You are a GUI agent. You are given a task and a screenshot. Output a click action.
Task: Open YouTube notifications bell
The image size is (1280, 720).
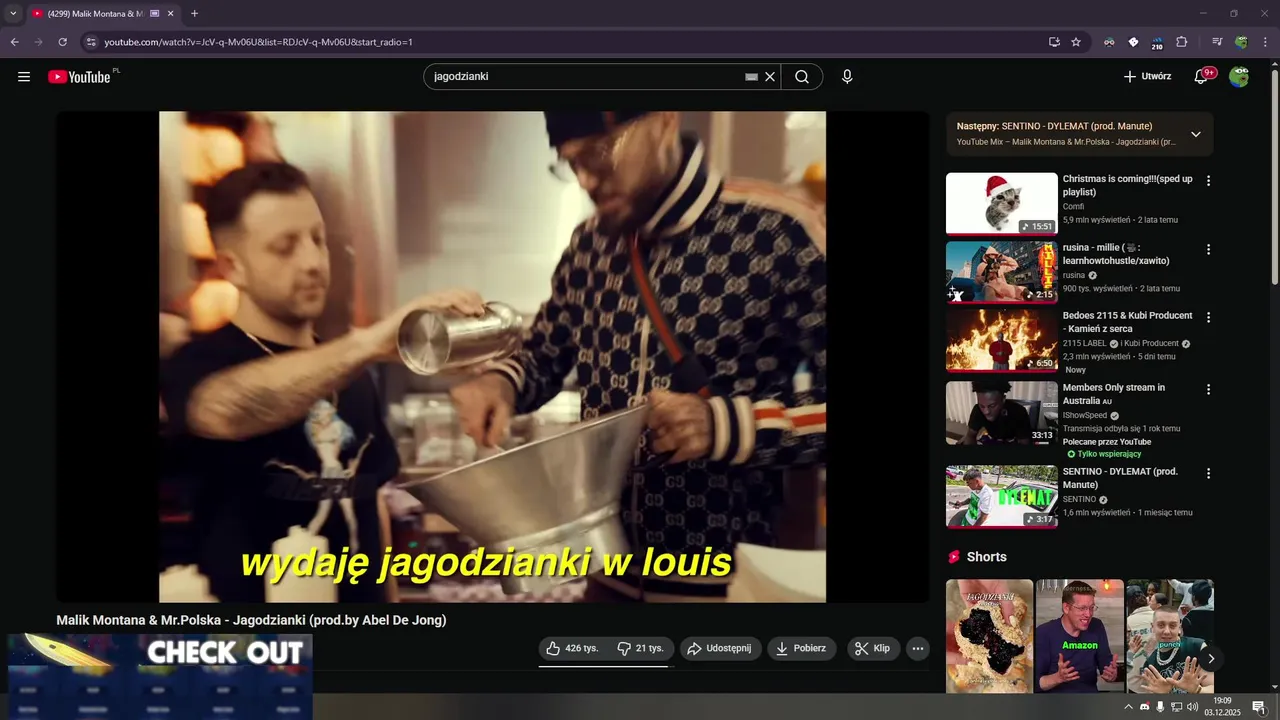[1201, 77]
